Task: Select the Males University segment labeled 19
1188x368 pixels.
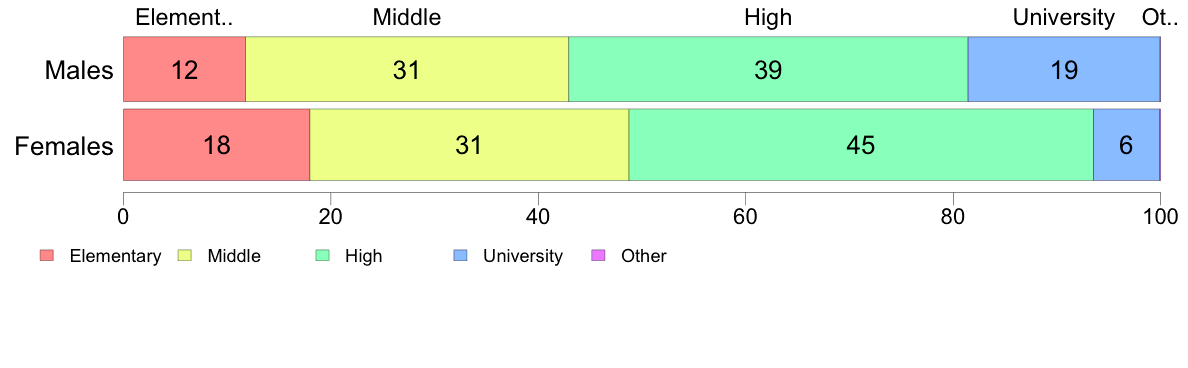Action: click(1064, 69)
